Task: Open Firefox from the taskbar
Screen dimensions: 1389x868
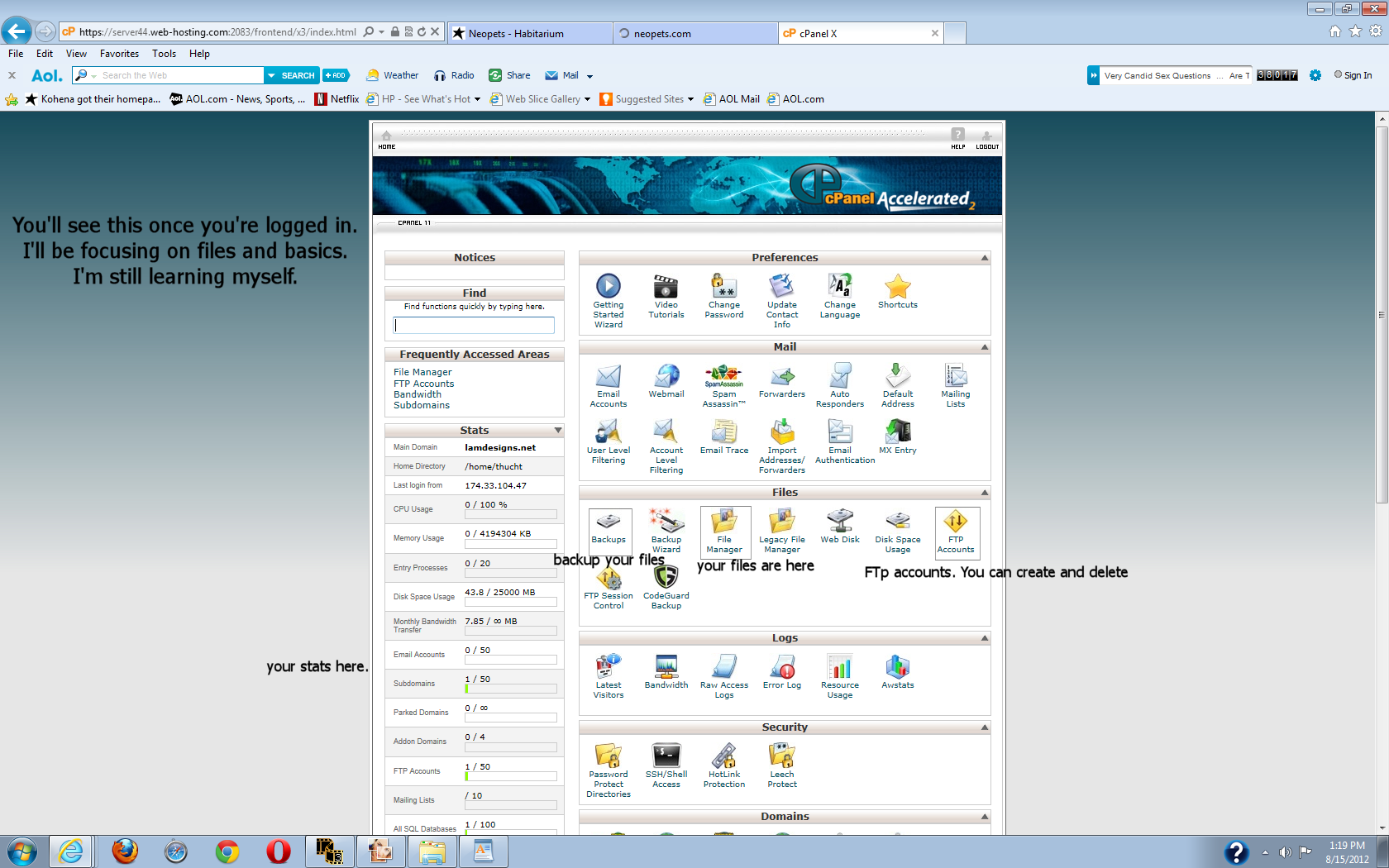Action: (x=125, y=851)
